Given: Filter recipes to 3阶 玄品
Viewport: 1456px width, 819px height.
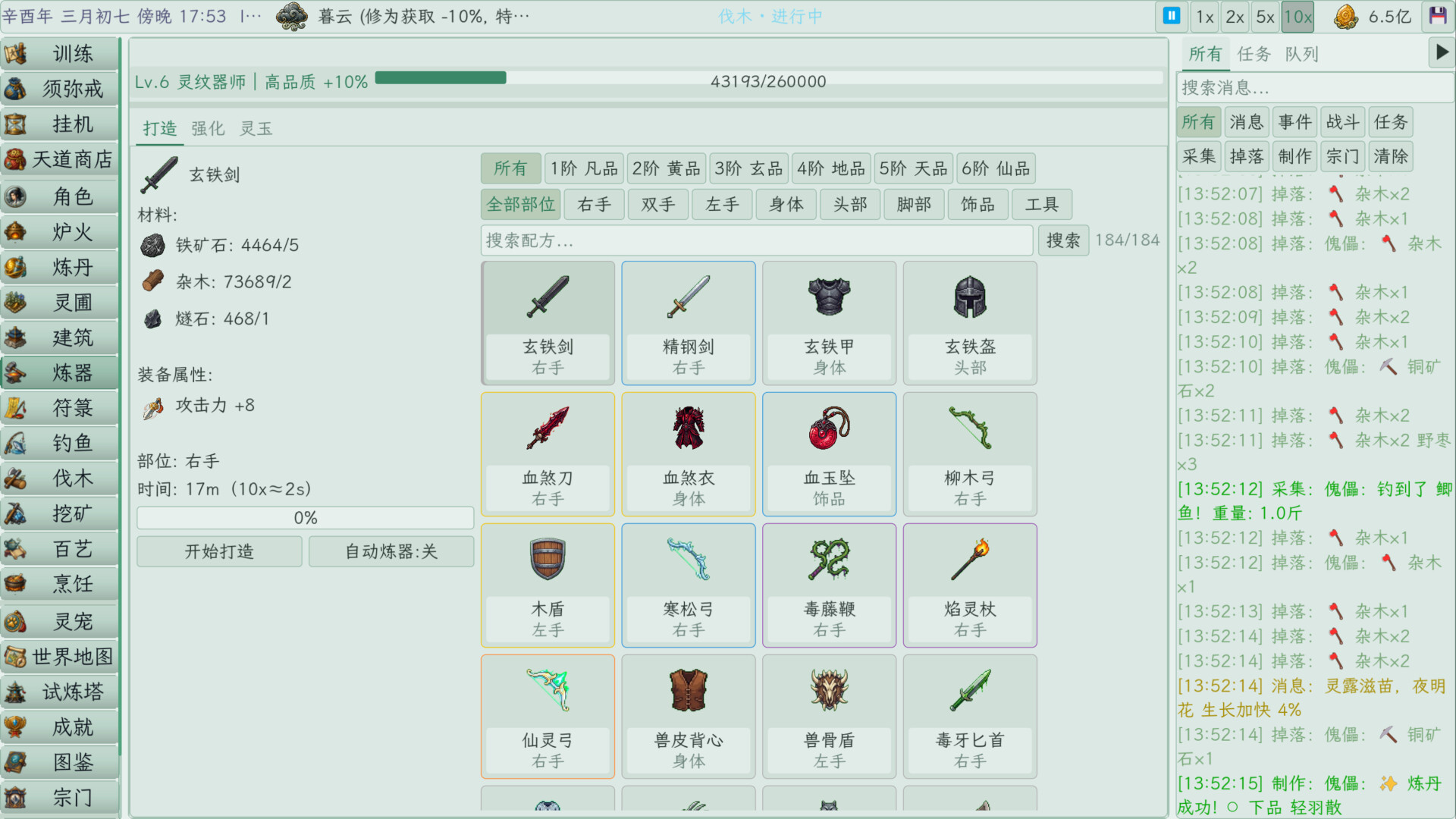Looking at the screenshot, I should click(748, 168).
